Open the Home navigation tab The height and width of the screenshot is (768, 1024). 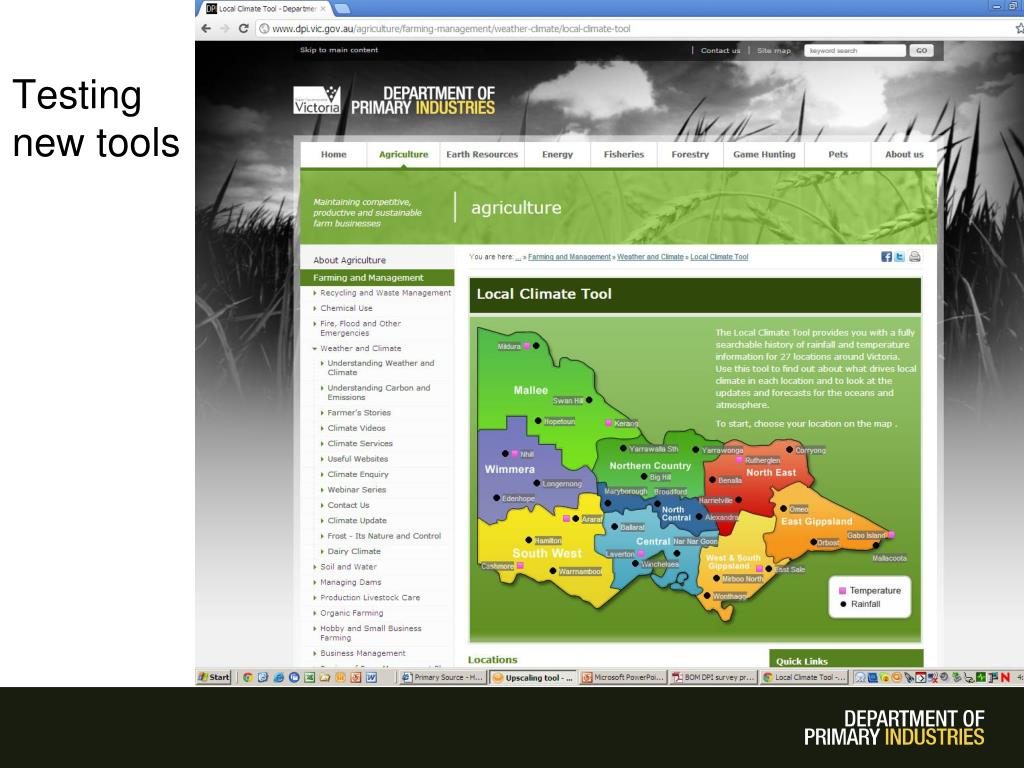tap(334, 155)
